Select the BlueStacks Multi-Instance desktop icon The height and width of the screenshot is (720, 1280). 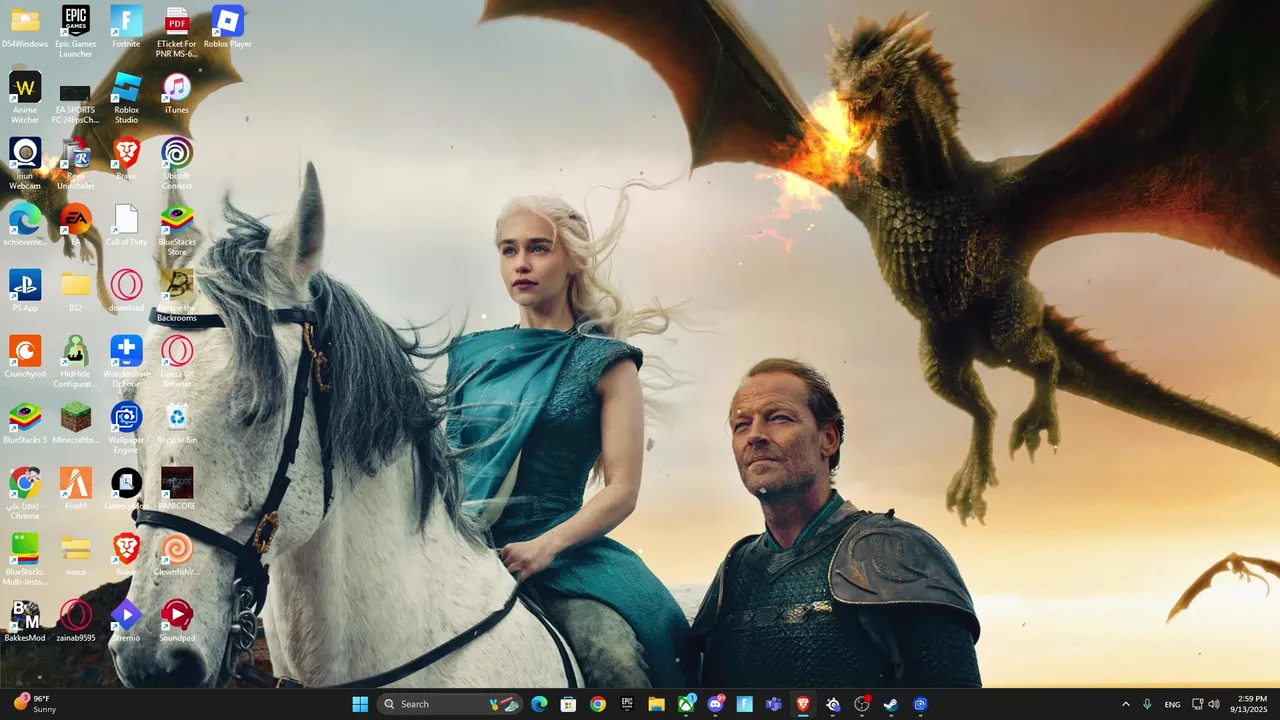click(x=25, y=559)
